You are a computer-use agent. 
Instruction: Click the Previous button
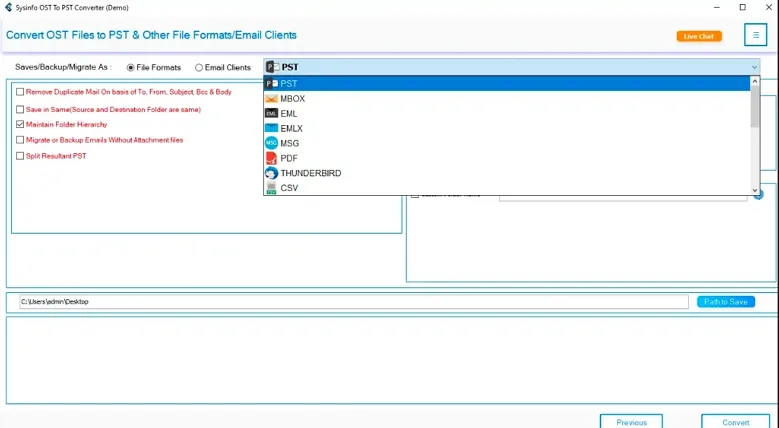(x=631, y=422)
